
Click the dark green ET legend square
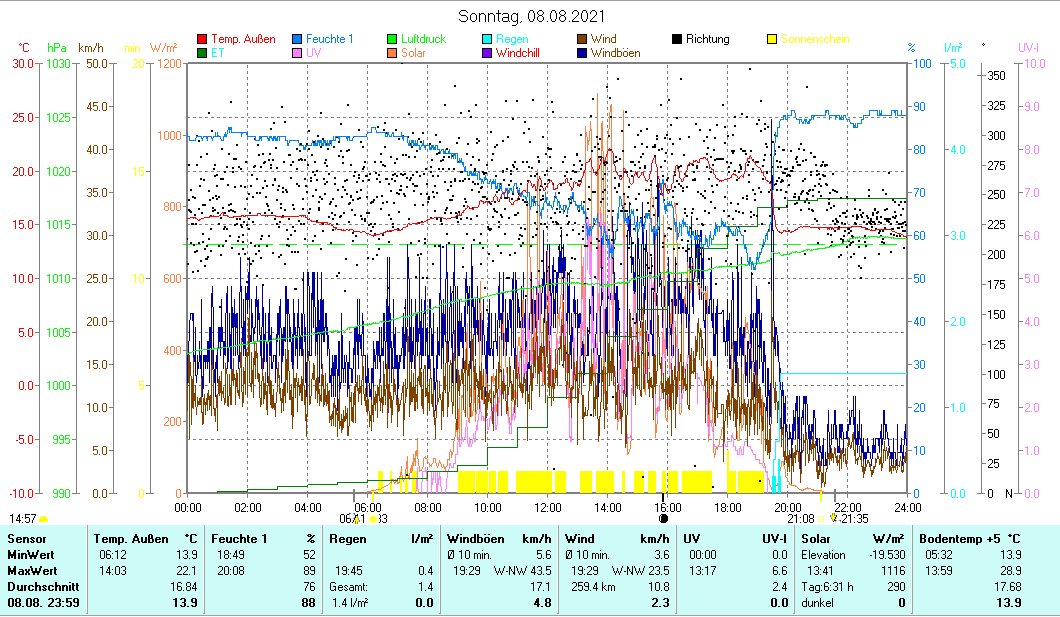[203, 53]
